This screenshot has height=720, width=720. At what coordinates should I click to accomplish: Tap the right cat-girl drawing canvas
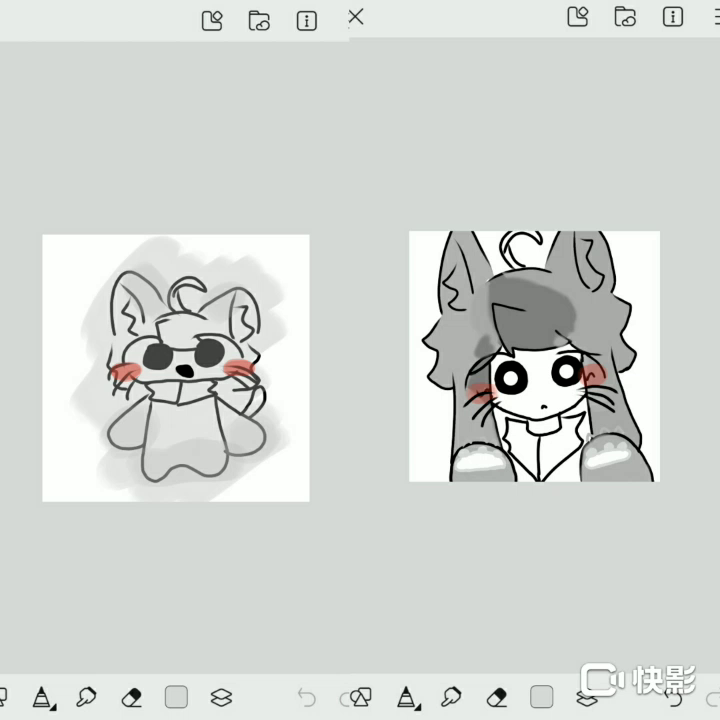(534, 356)
